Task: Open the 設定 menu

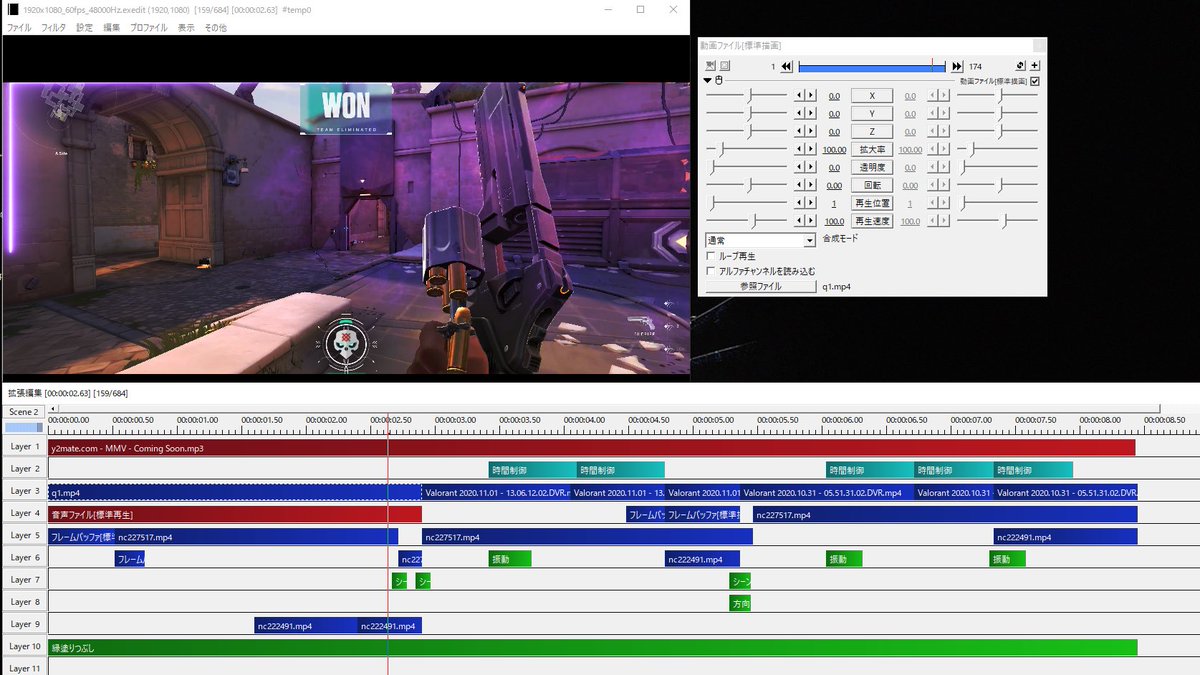Action: [85, 28]
